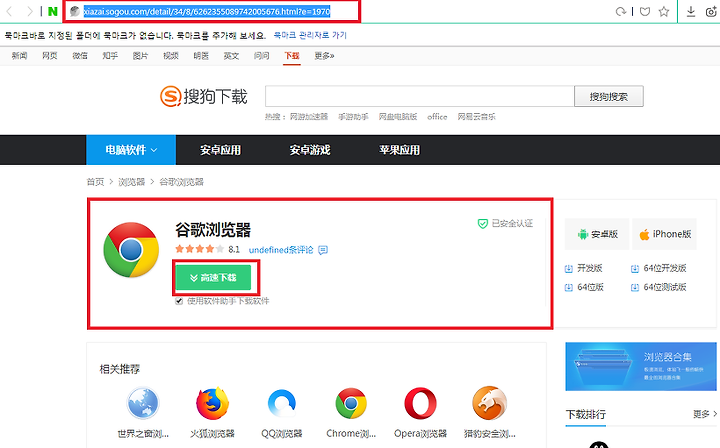Image resolution: width=720 pixels, height=448 pixels.
Task: Click download icon beside 64位版
Action: 568,287
